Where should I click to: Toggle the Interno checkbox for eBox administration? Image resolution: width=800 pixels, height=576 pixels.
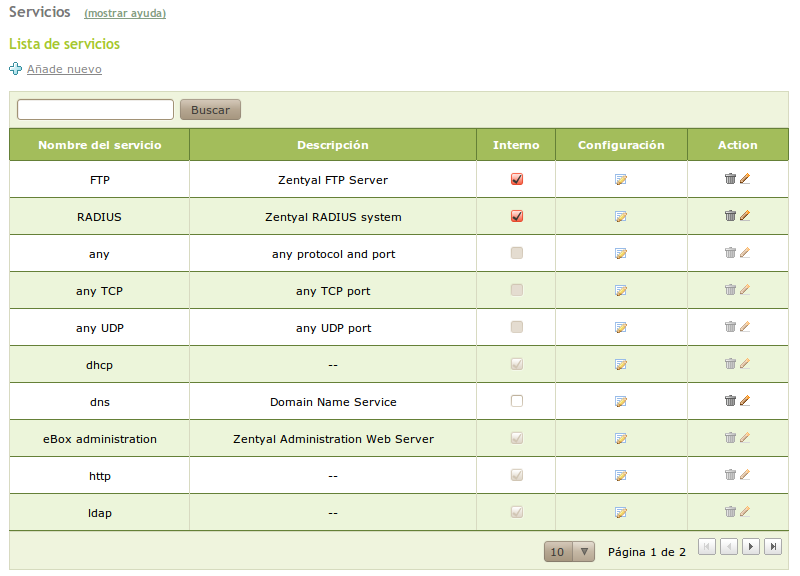(517, 438)
